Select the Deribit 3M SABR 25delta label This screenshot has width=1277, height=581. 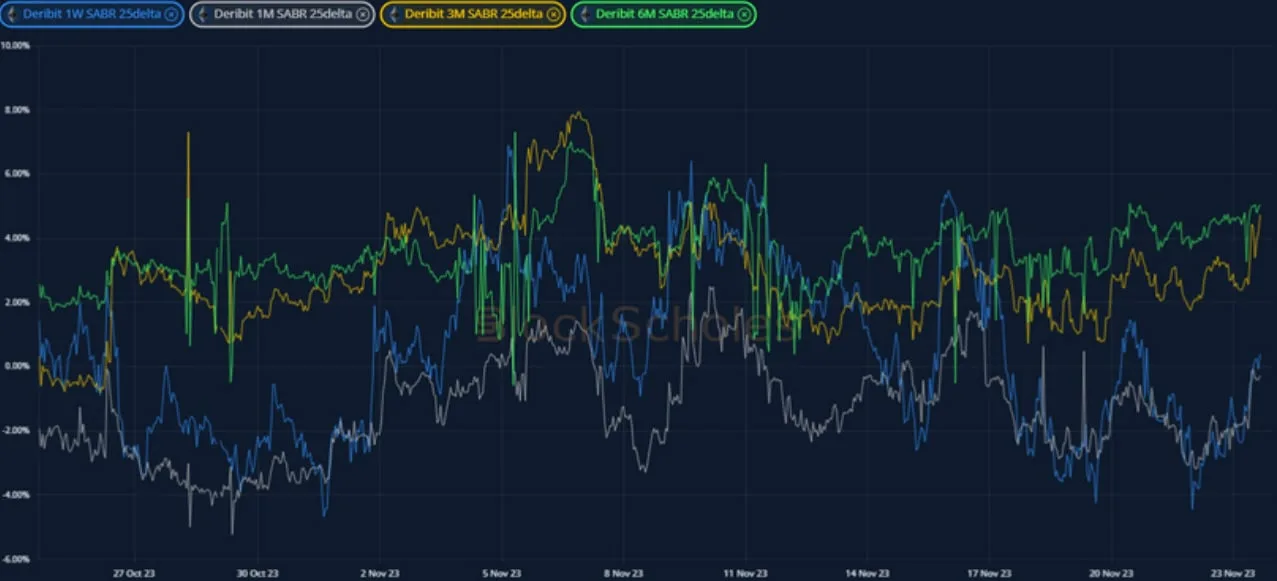(473, 14)
